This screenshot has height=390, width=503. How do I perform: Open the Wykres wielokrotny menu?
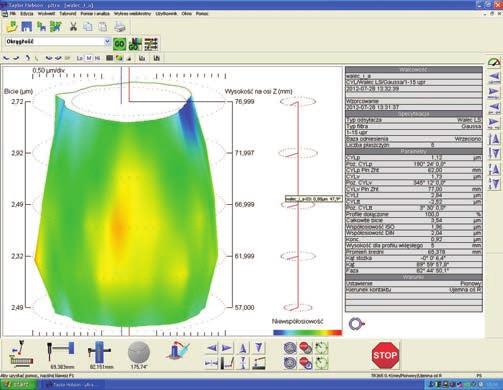pyautogui.click(x=132, y=14)
